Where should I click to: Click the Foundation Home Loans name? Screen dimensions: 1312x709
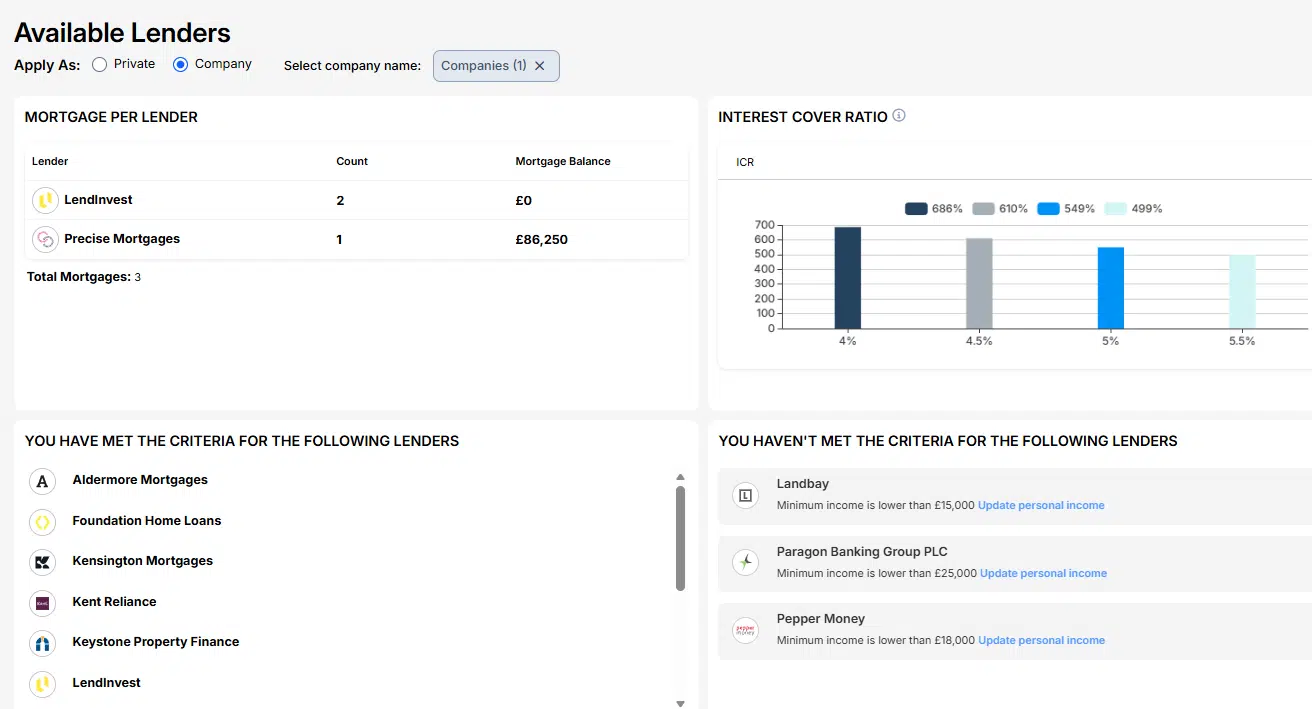point(147,521)
